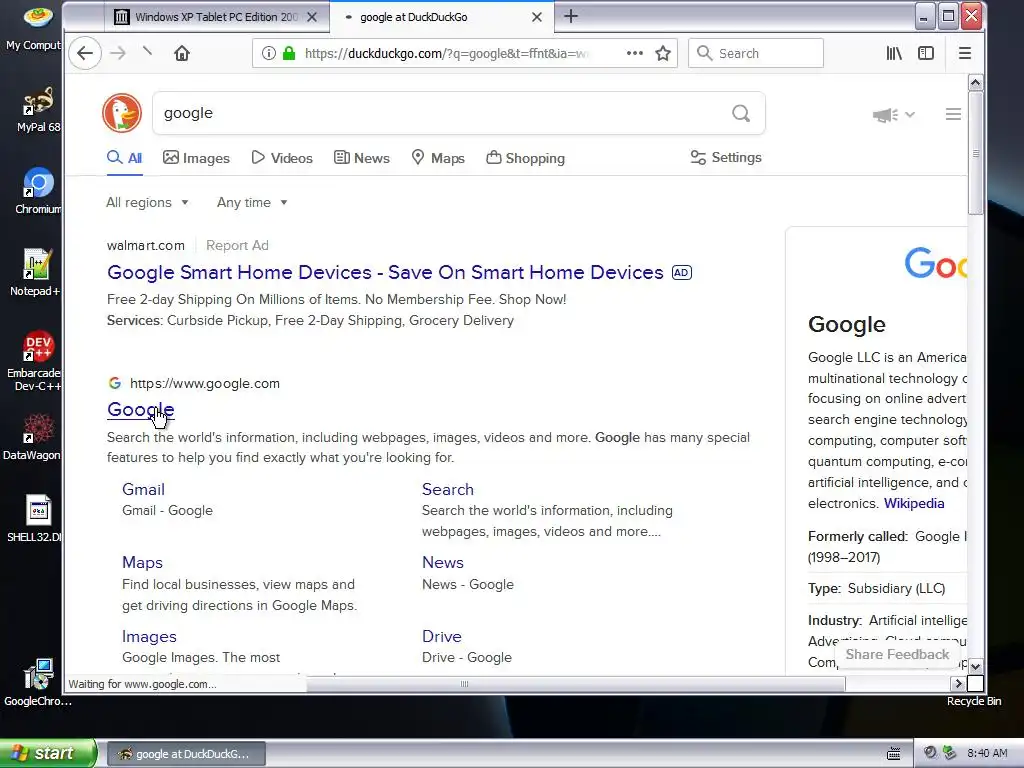The height and width of the screenshot is (768, 1024).
Task: Open the Google result title link
Action: [140, 409]
